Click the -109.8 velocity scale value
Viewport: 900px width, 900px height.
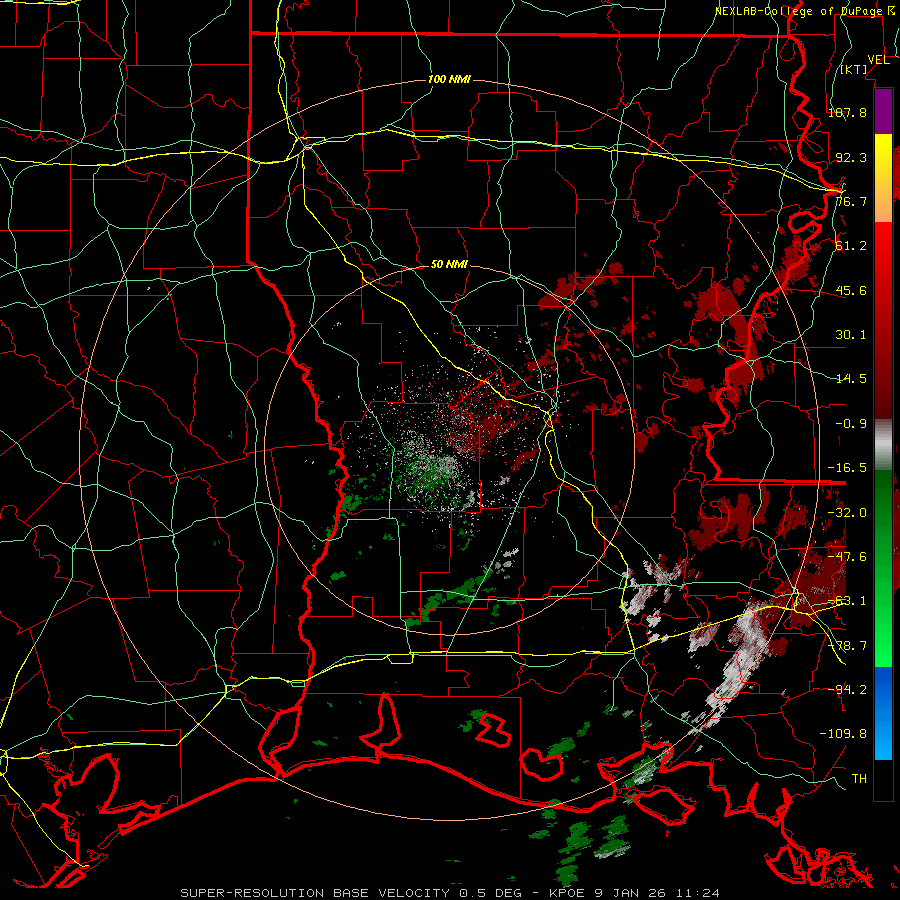click(x=843, y=734)
